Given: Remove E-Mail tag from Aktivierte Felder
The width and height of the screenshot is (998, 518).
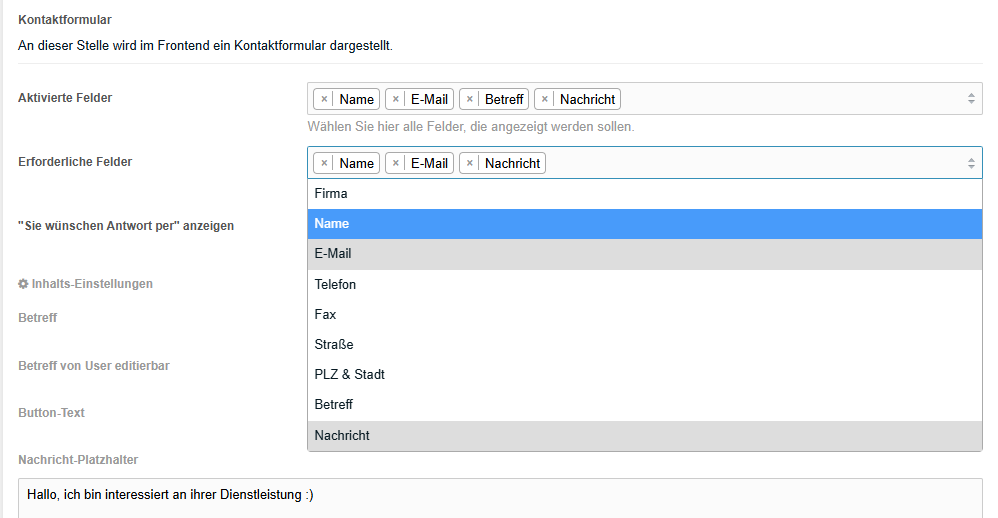Looking at the screenshot, I should tap(395, 99).
